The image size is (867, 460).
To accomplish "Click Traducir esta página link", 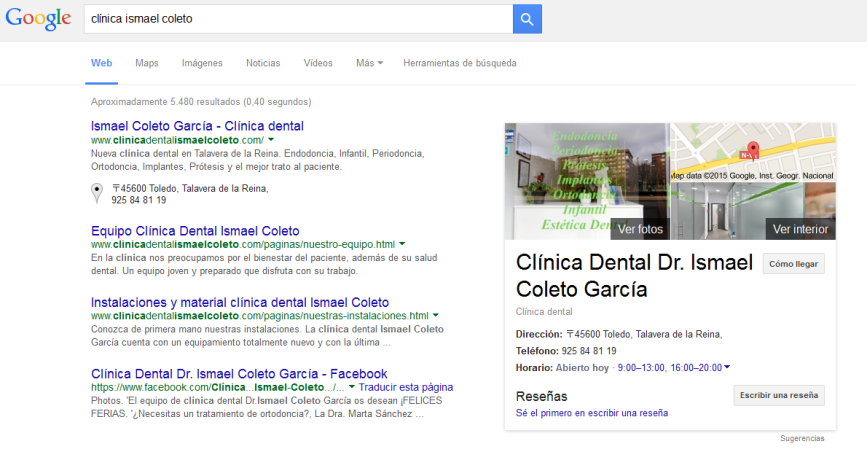I will point(406,387).
